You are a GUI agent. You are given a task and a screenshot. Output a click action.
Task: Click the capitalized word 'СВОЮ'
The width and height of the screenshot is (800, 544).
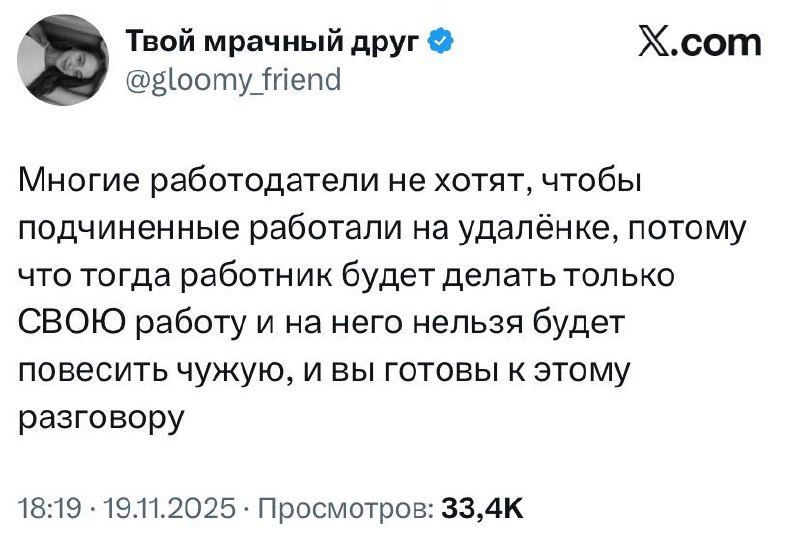click(69, 324)
